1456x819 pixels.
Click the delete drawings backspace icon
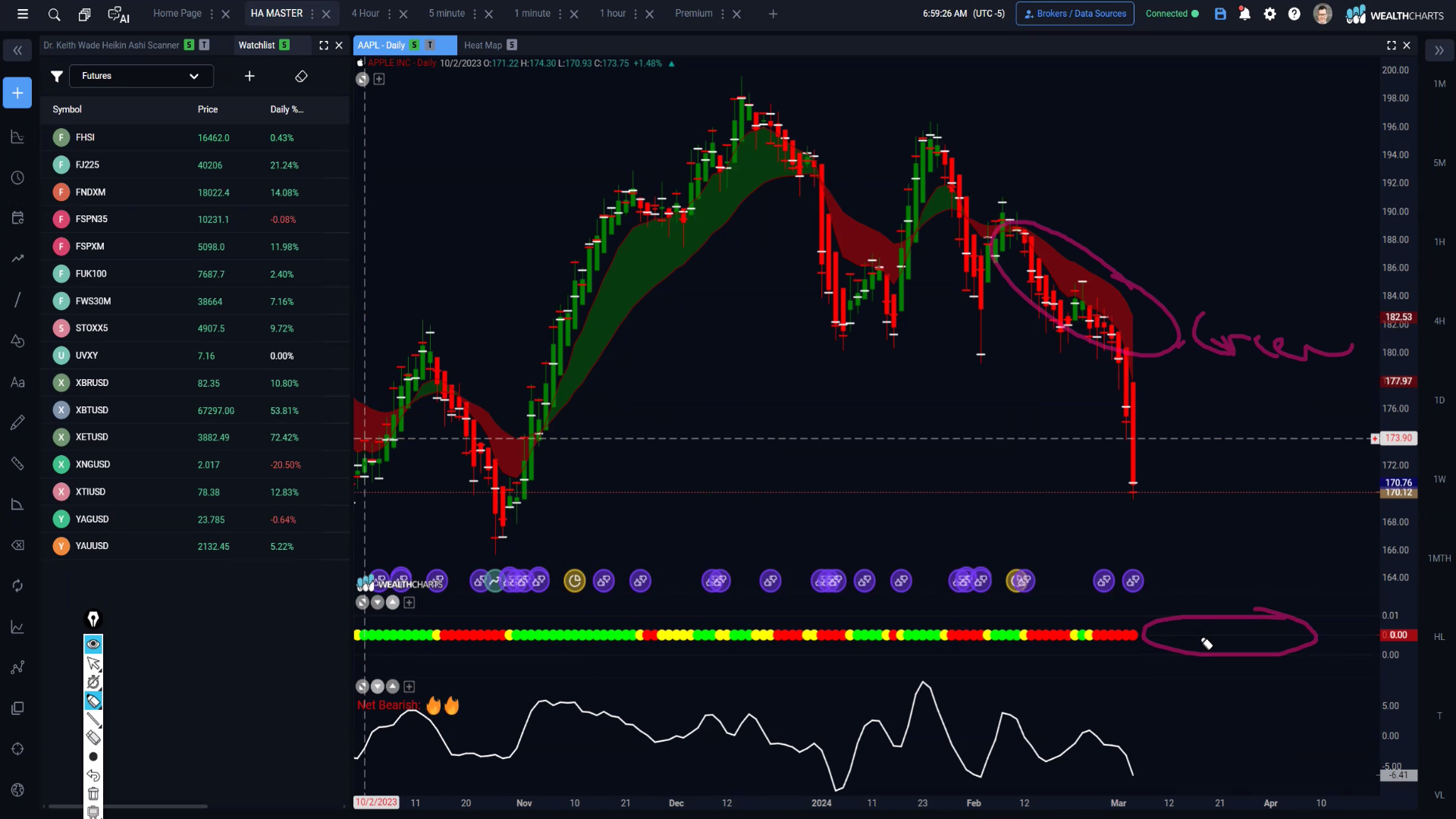(17, 545)
